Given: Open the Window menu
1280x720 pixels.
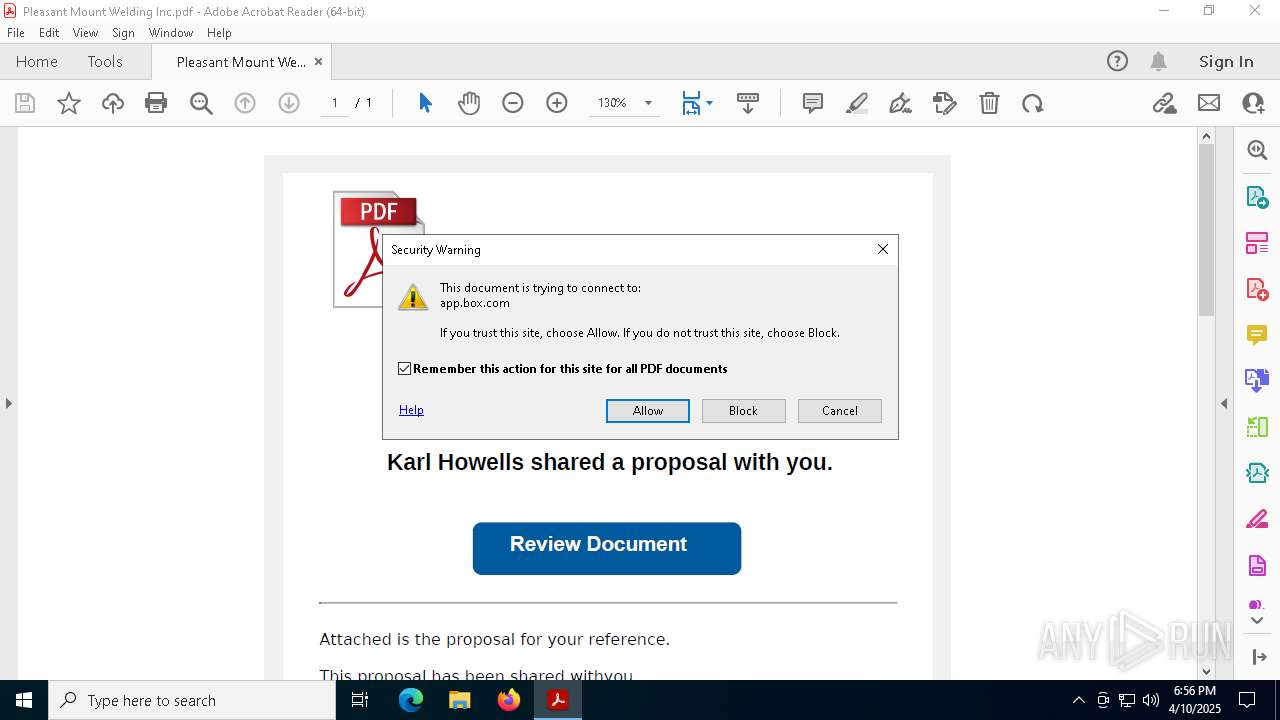Looking at the screenshot, I should point(171,32).
